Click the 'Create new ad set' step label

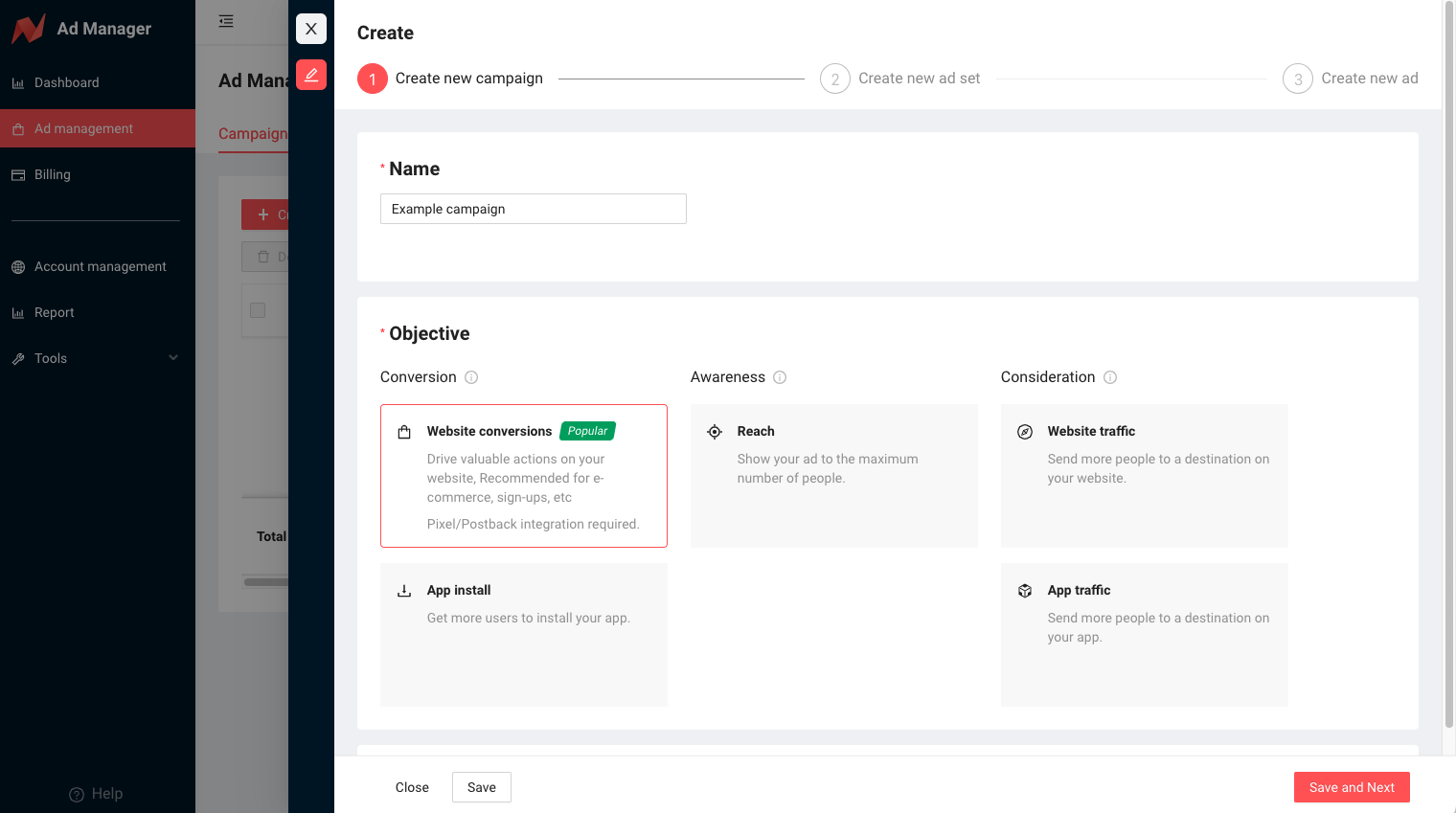click(x=919, y=79)
